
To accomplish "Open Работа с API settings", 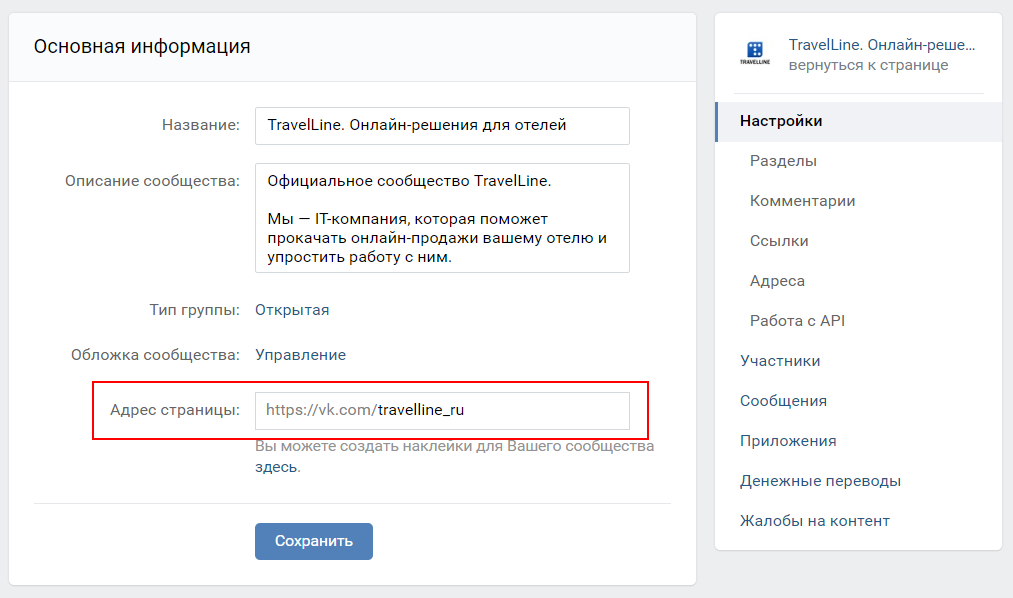I will coord(797,321).
